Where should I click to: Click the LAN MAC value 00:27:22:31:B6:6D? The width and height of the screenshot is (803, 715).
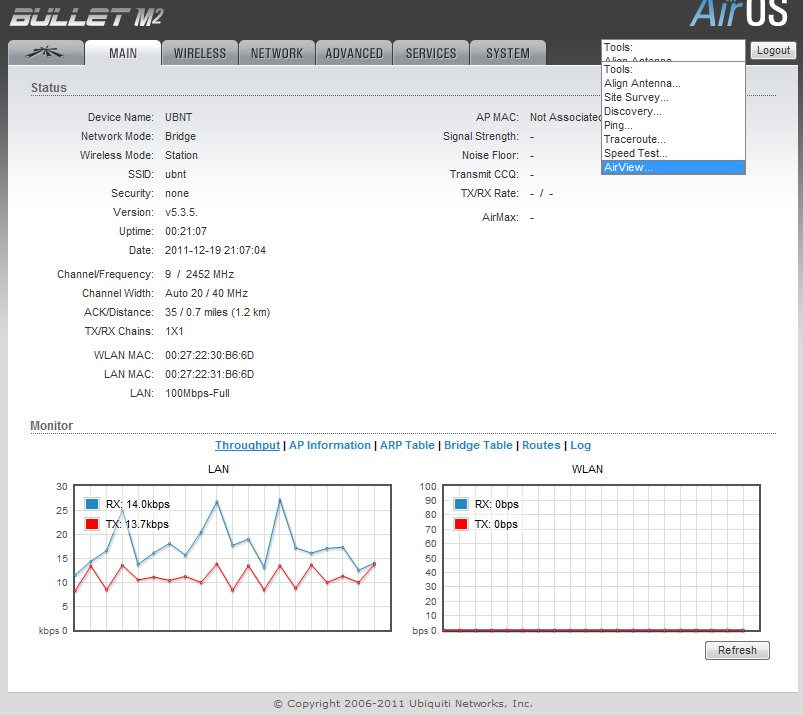click(x=209, y=374)
